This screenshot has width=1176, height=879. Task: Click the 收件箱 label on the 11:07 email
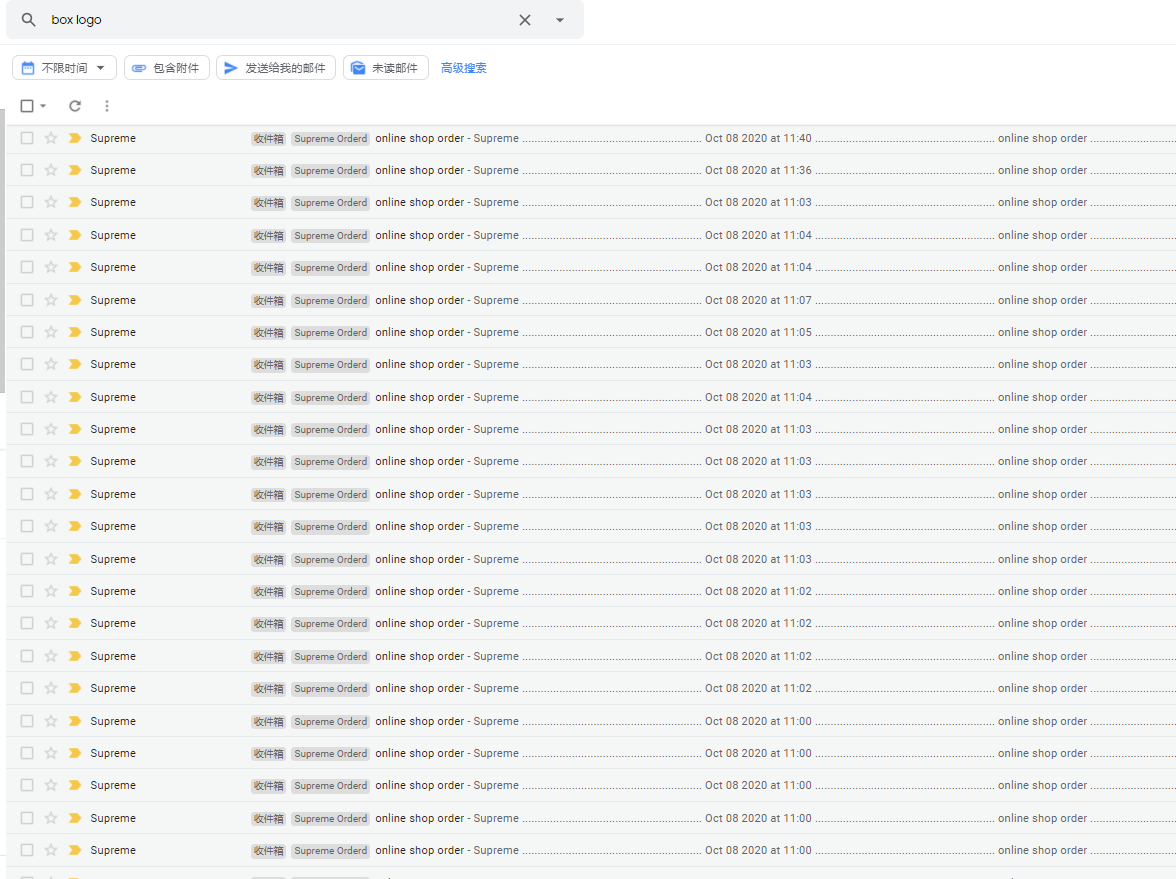[x=268, y=301]
